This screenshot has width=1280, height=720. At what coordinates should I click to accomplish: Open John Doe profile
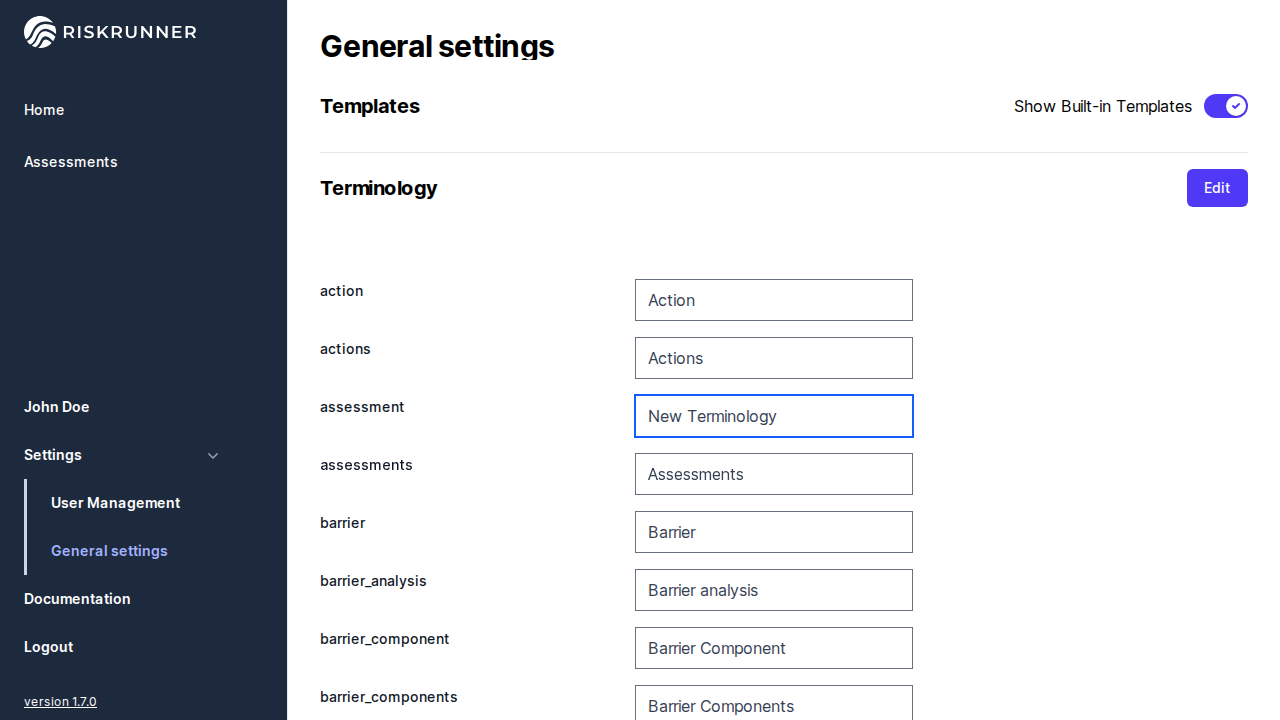click(57, 407)
